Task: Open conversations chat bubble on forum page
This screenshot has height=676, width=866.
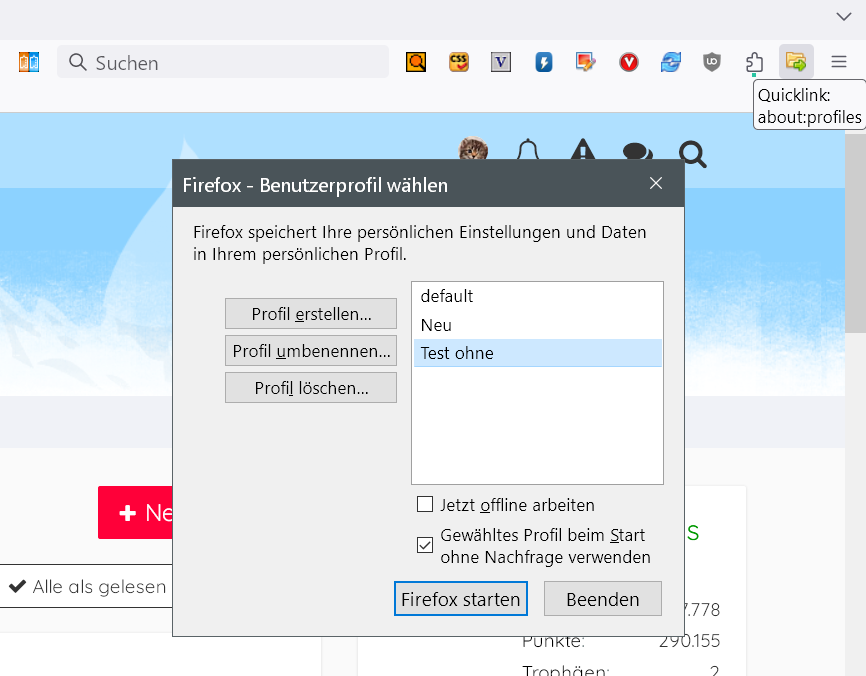Action: pos(637,151)
